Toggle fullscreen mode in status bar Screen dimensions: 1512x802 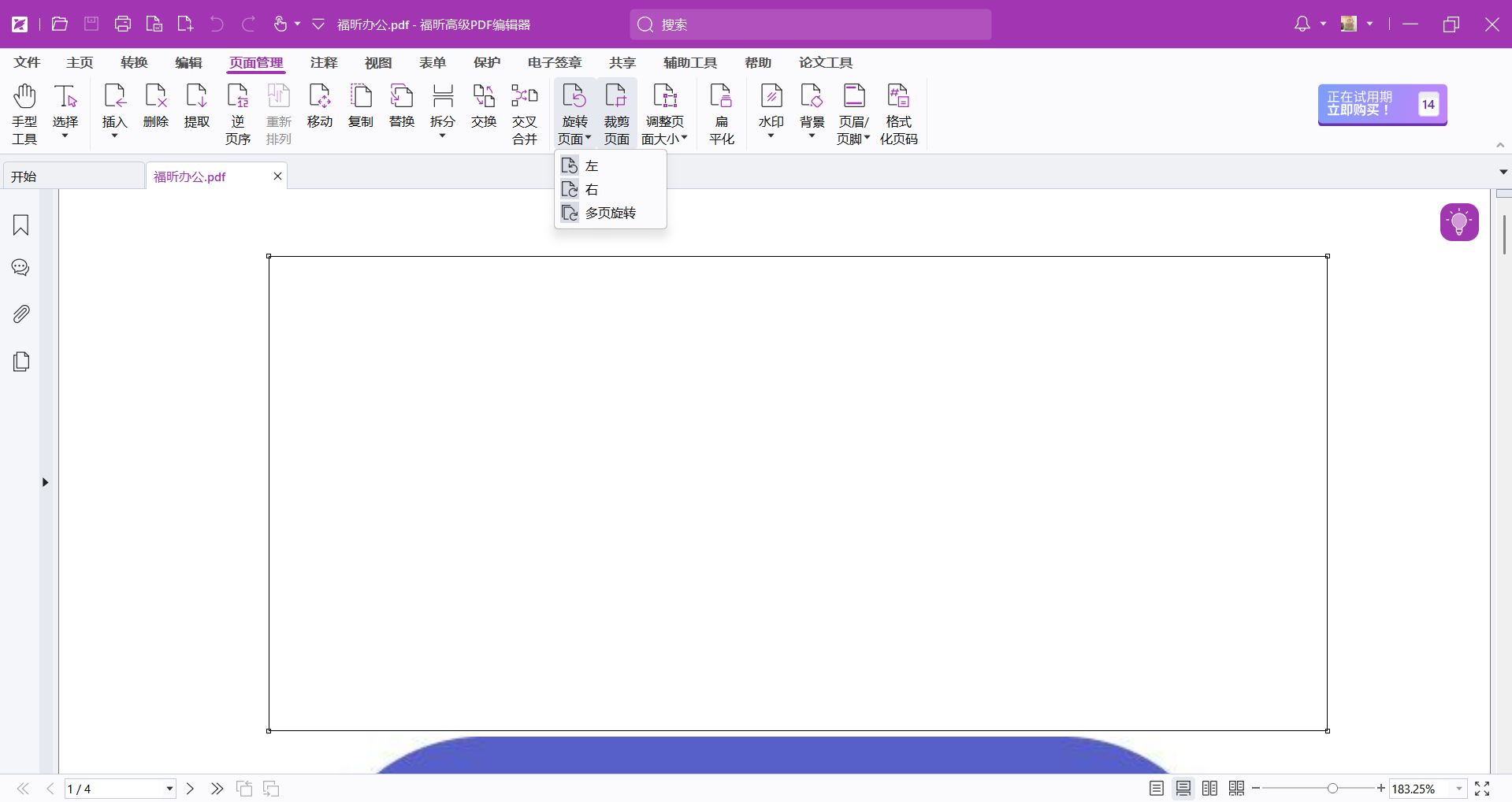[x=1482, y=789]
